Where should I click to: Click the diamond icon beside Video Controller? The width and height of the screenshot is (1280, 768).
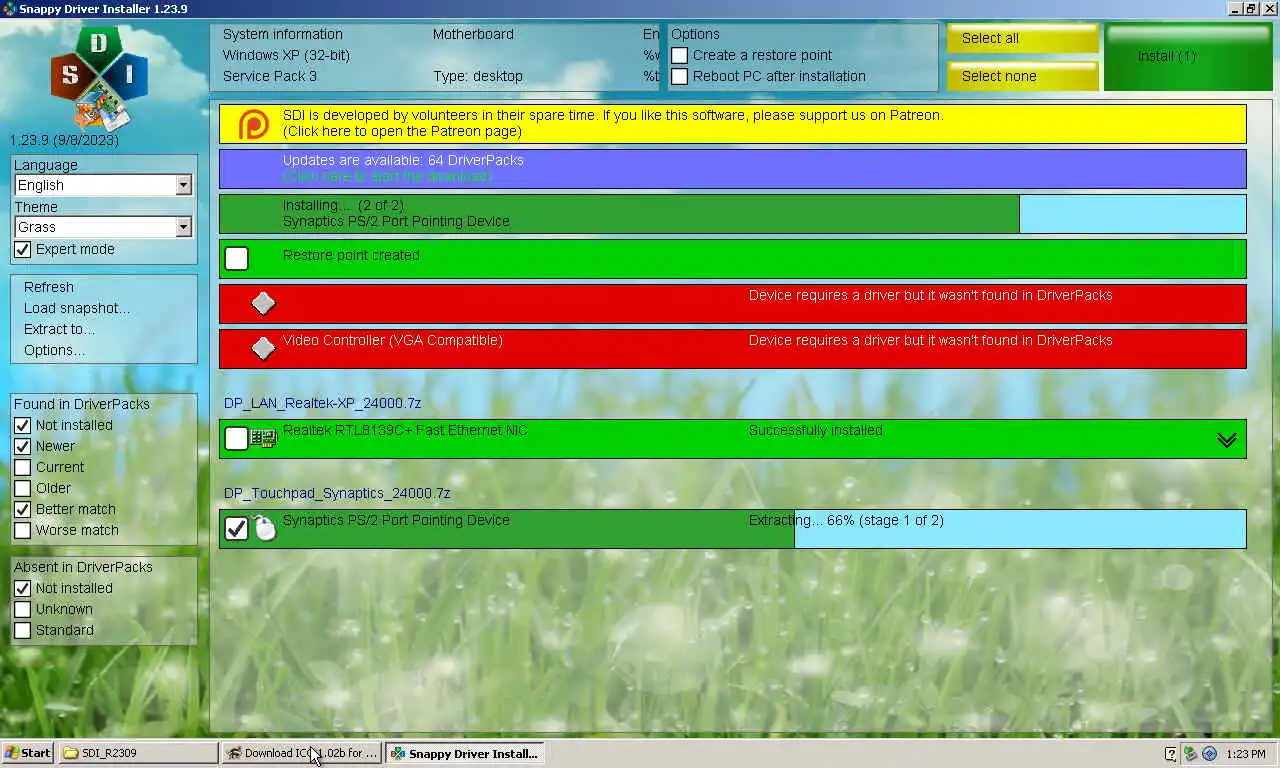(x=263, y=348)
